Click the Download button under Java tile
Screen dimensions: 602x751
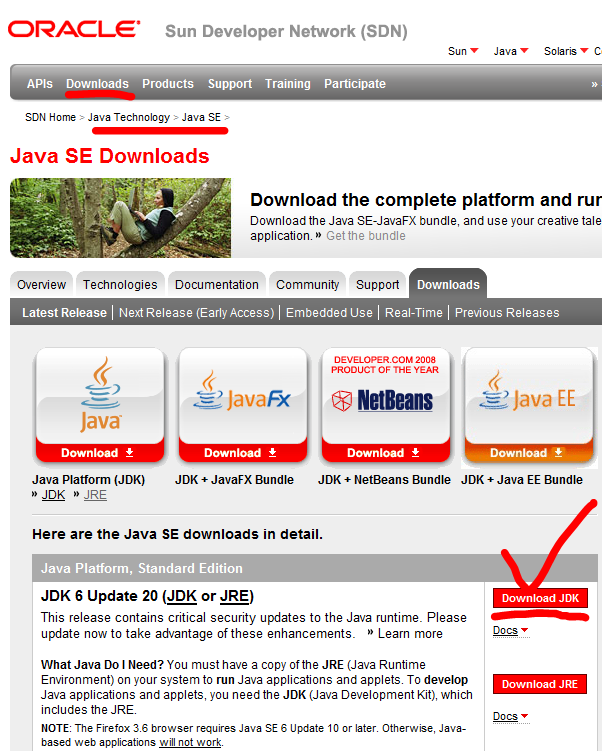[100, 453]
